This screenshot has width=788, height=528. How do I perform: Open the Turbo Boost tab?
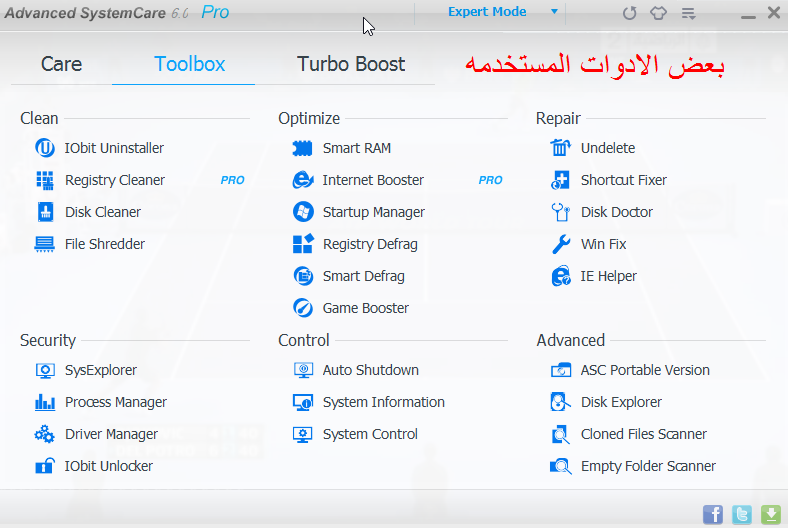tap(351, 64)
